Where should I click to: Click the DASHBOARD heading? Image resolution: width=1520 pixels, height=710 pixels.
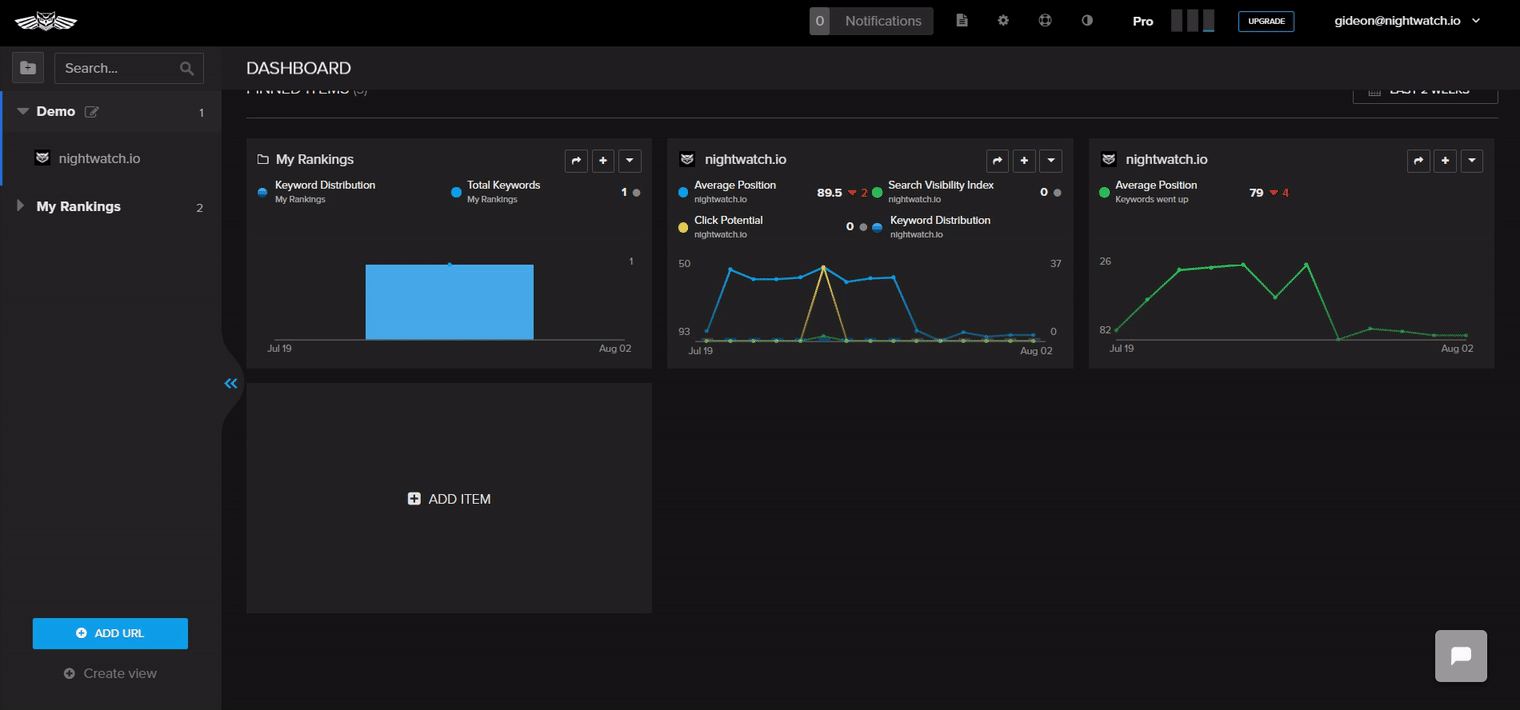(298, 68)
